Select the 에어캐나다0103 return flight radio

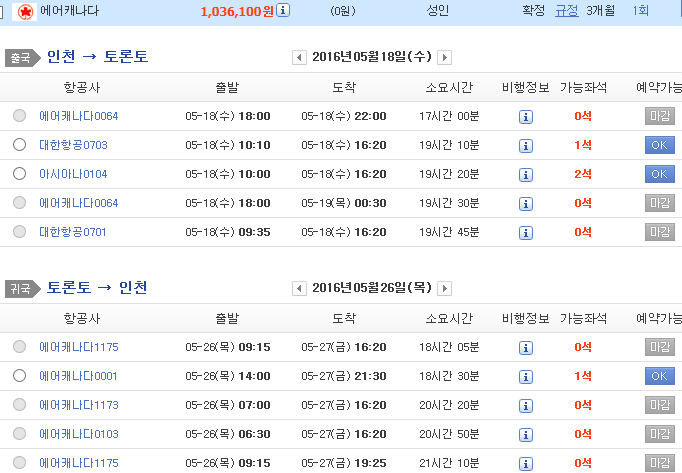pos(20,433)
